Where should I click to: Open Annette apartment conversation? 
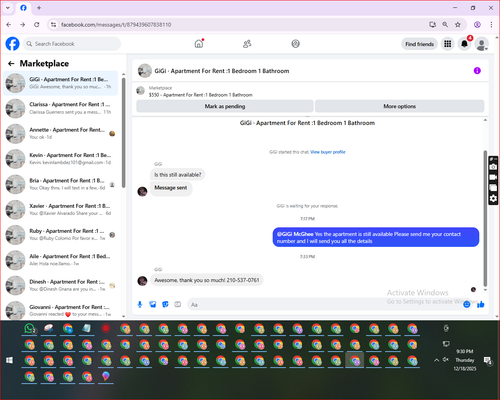pos(60,133)
